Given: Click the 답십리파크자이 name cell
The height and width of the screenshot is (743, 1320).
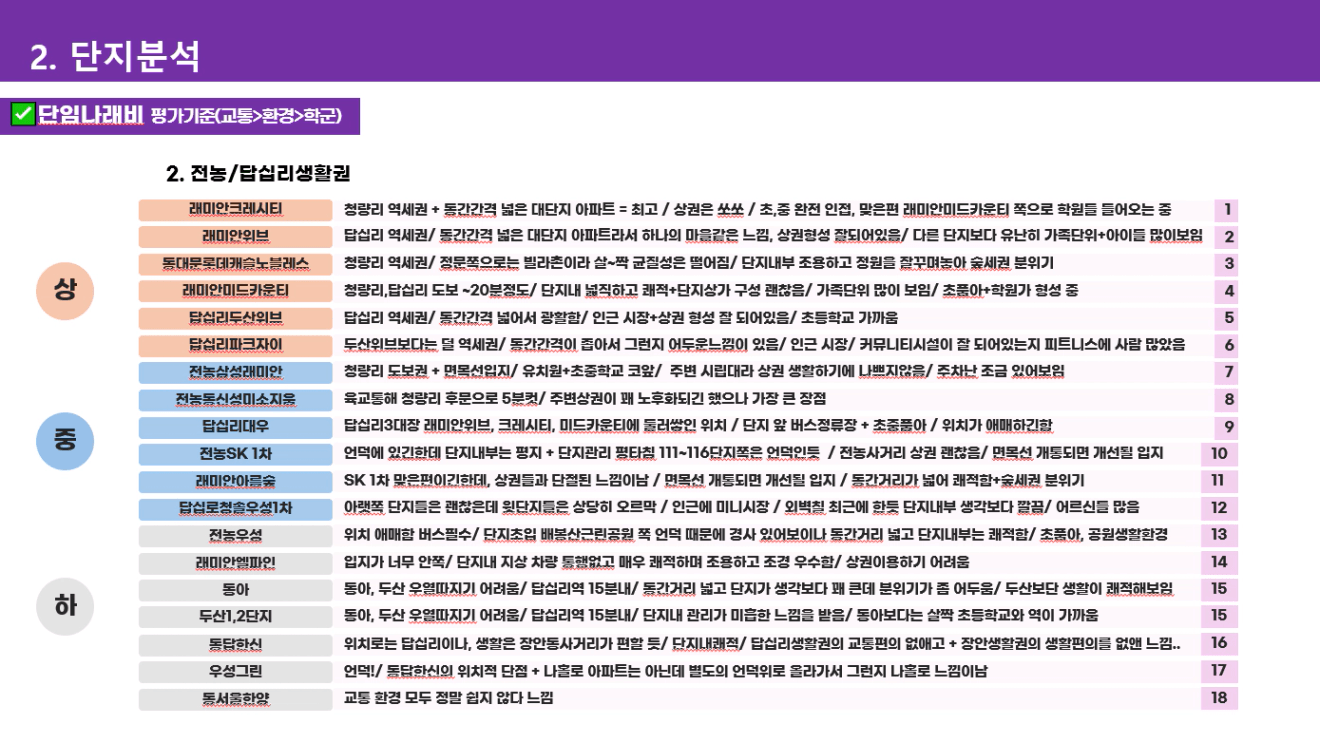Looking at the screenshot, I should [235, 345].
